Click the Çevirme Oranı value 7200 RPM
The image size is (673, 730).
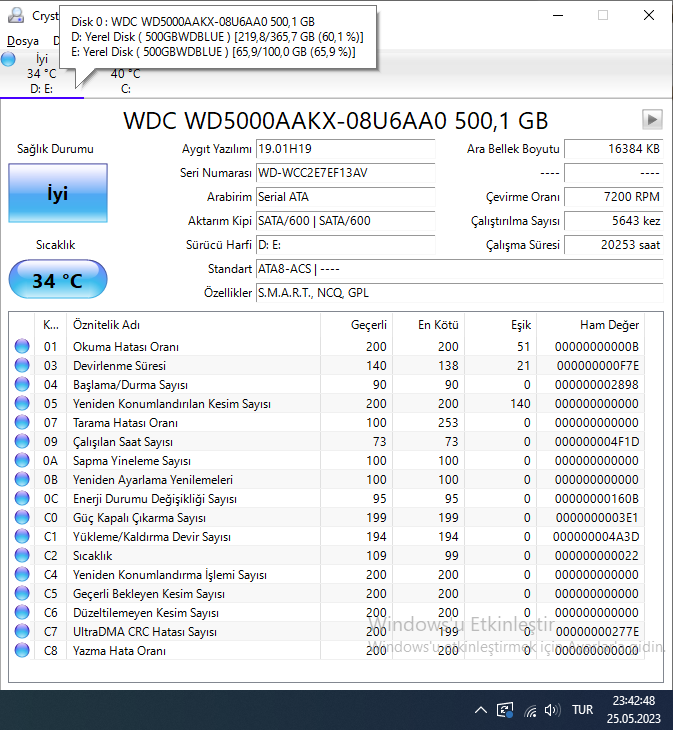pyautogui.click(x=613, y=197)
